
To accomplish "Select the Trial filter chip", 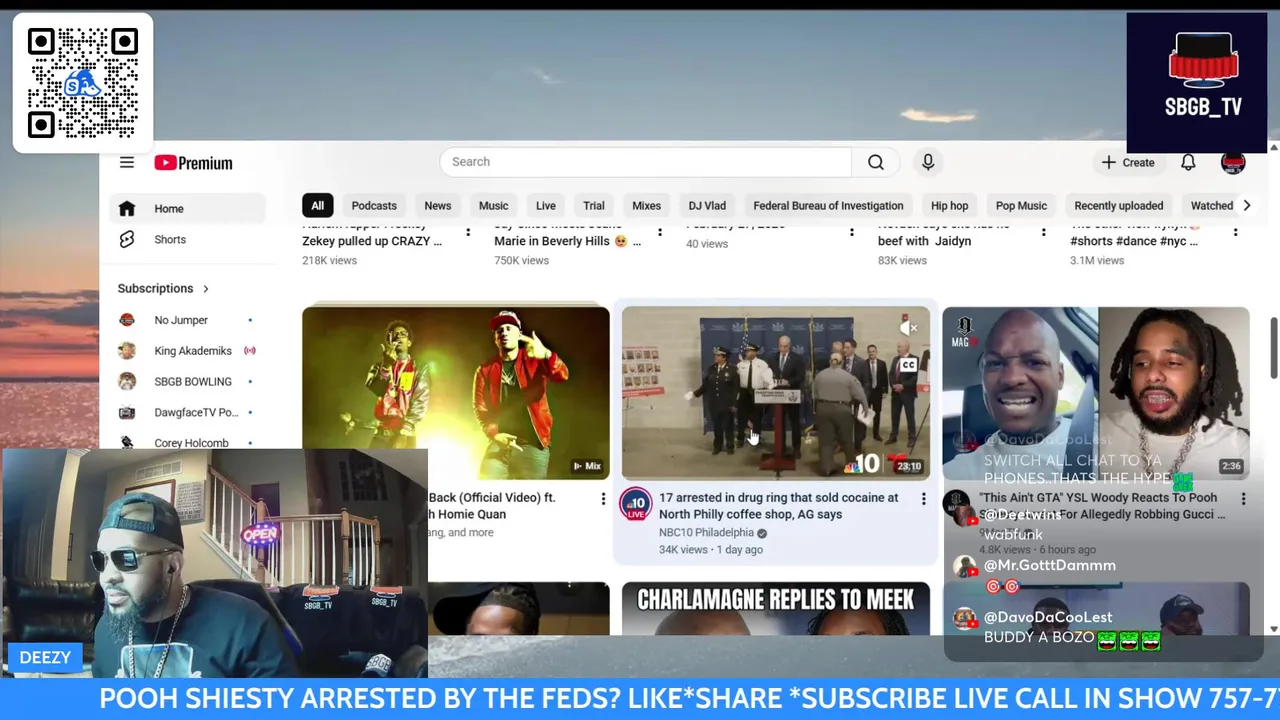I will pyautogui.click(x=593, y=205).
